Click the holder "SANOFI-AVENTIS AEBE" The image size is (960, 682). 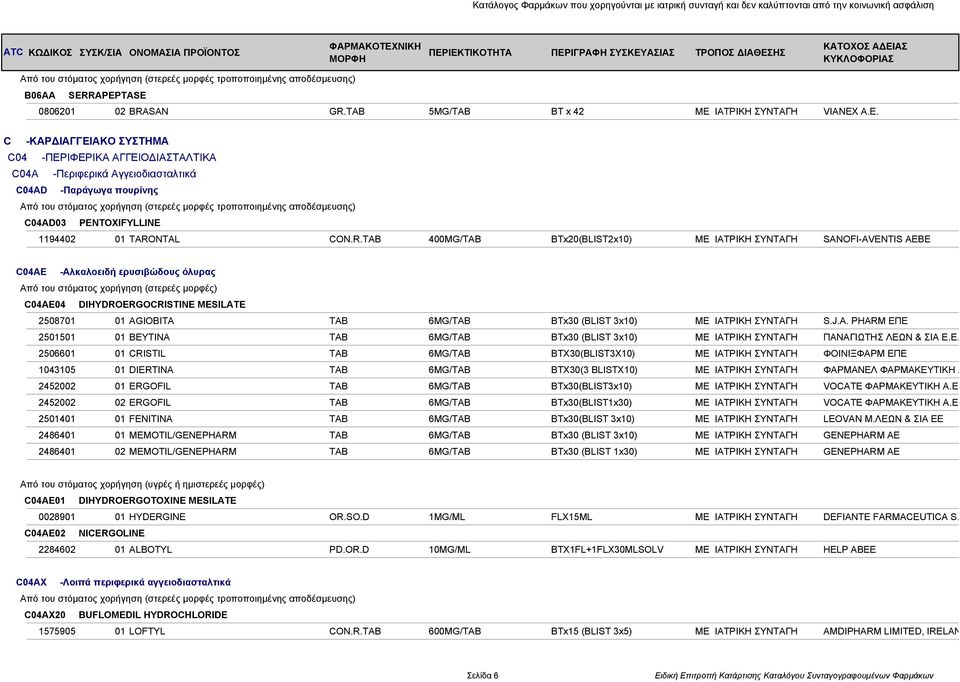[x=877, y=239]
